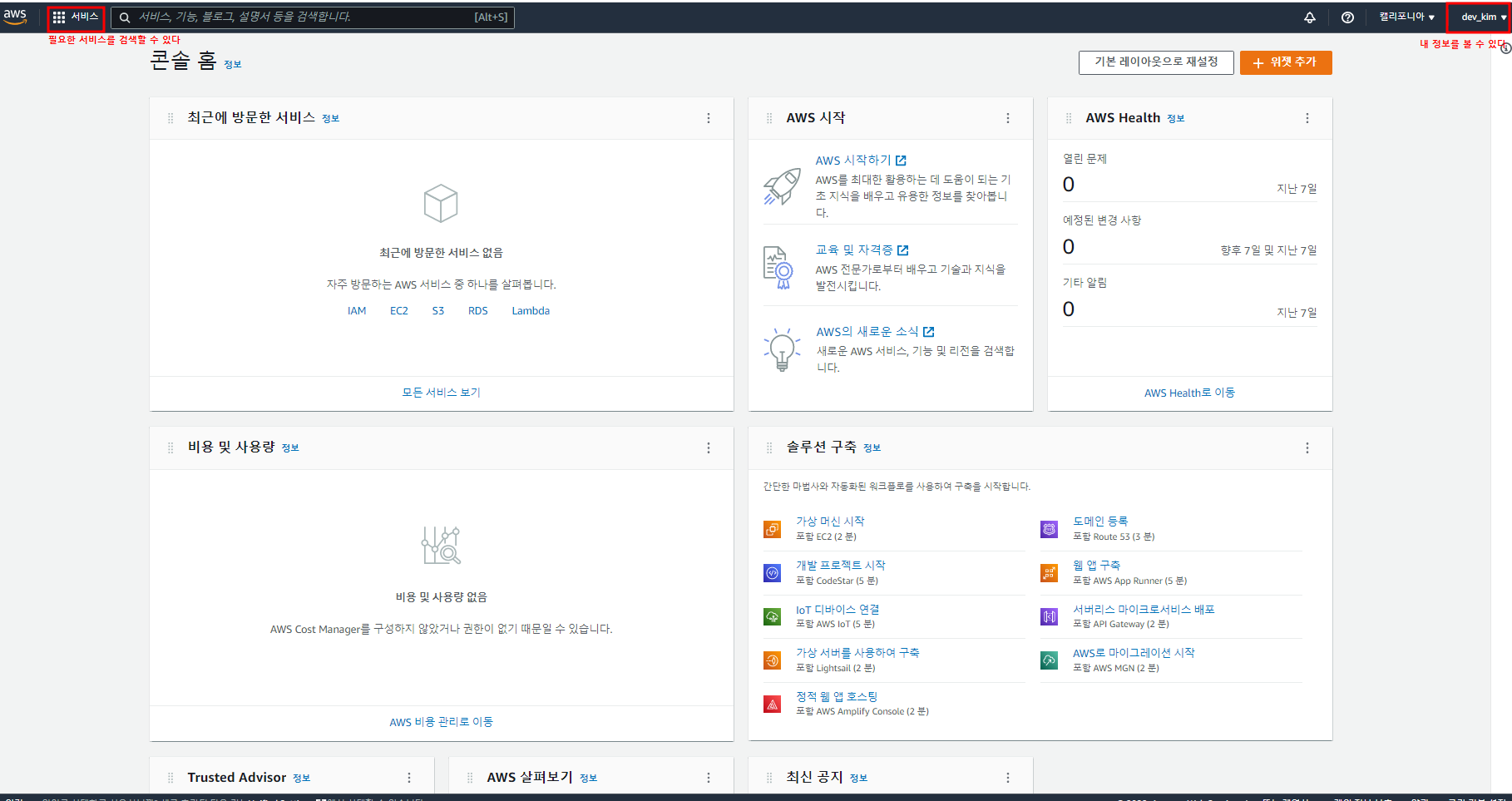Grab drag handle of 솔루션 구축 widget
Image resolution: width=1512 pixels, height=801 pixels.
click(x=769, y=448)
